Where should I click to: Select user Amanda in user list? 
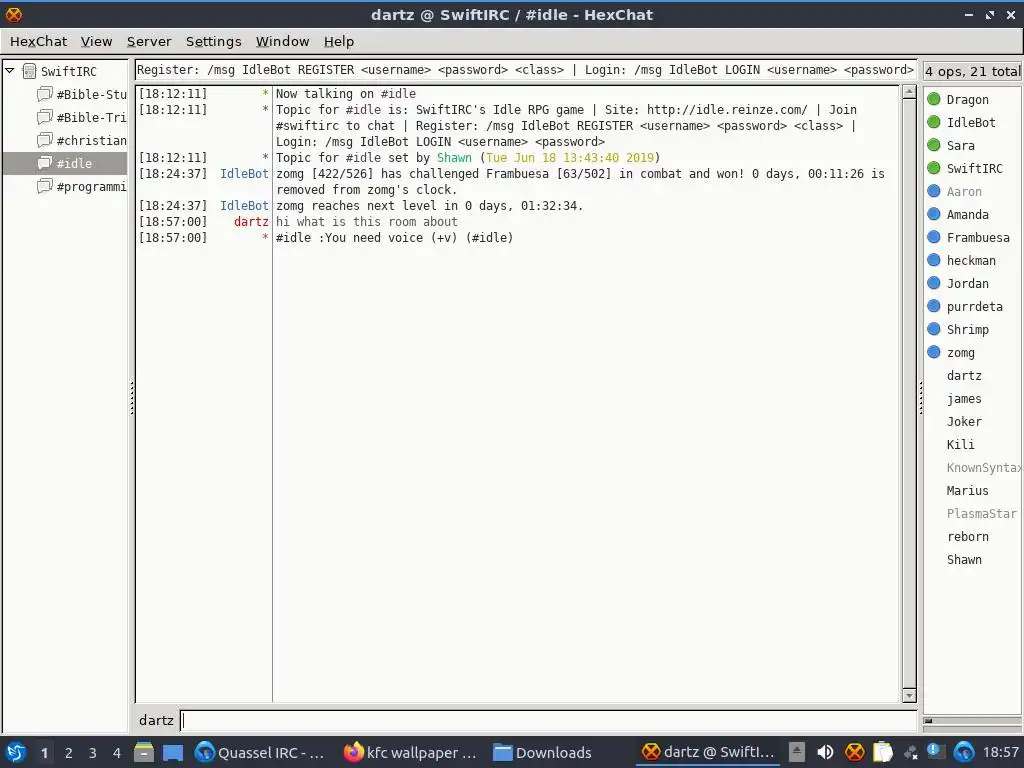click(x=967, y=214)
